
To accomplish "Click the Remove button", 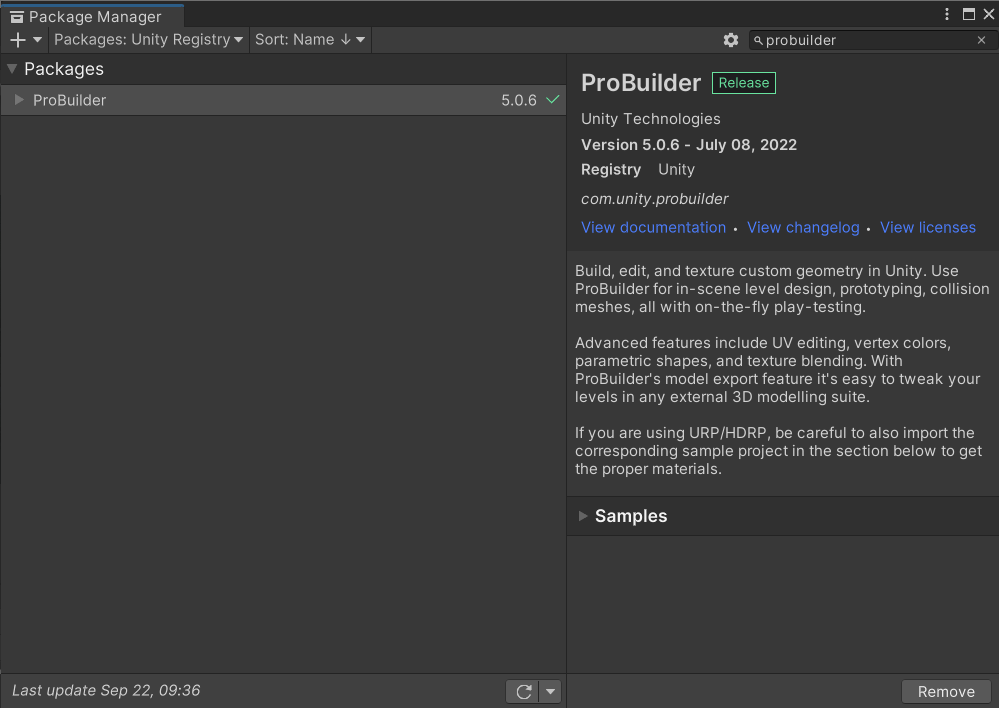I will [946, 691].
